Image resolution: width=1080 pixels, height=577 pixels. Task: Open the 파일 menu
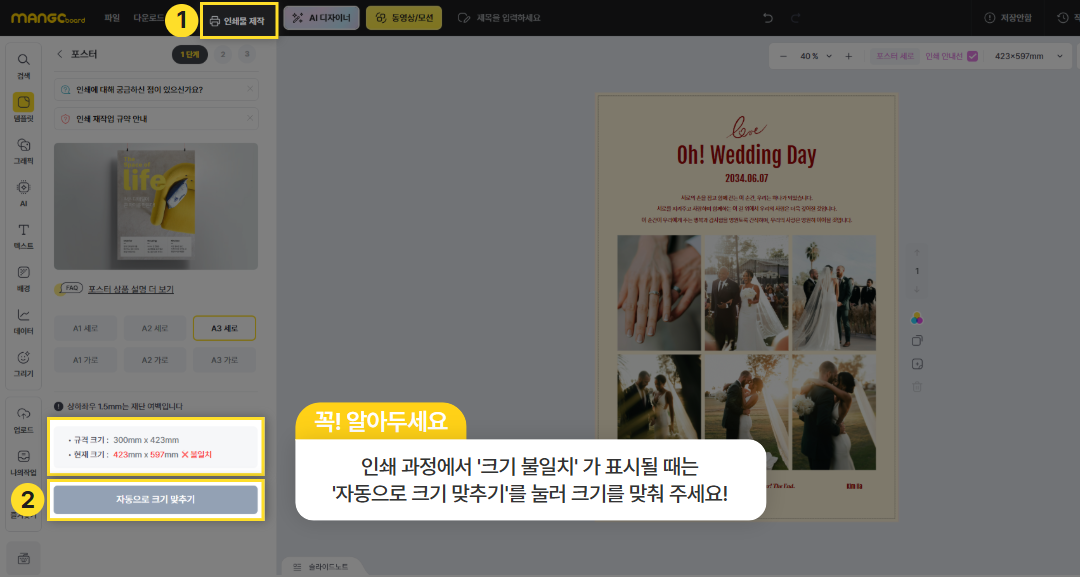pyautogui.click(x=112, y=18)
